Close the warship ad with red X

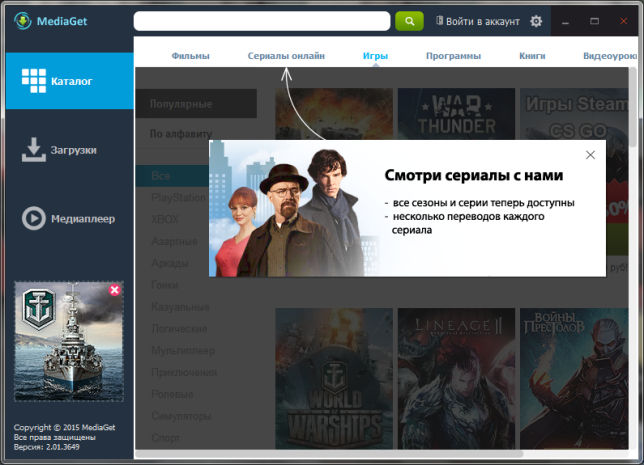[115, 290]
